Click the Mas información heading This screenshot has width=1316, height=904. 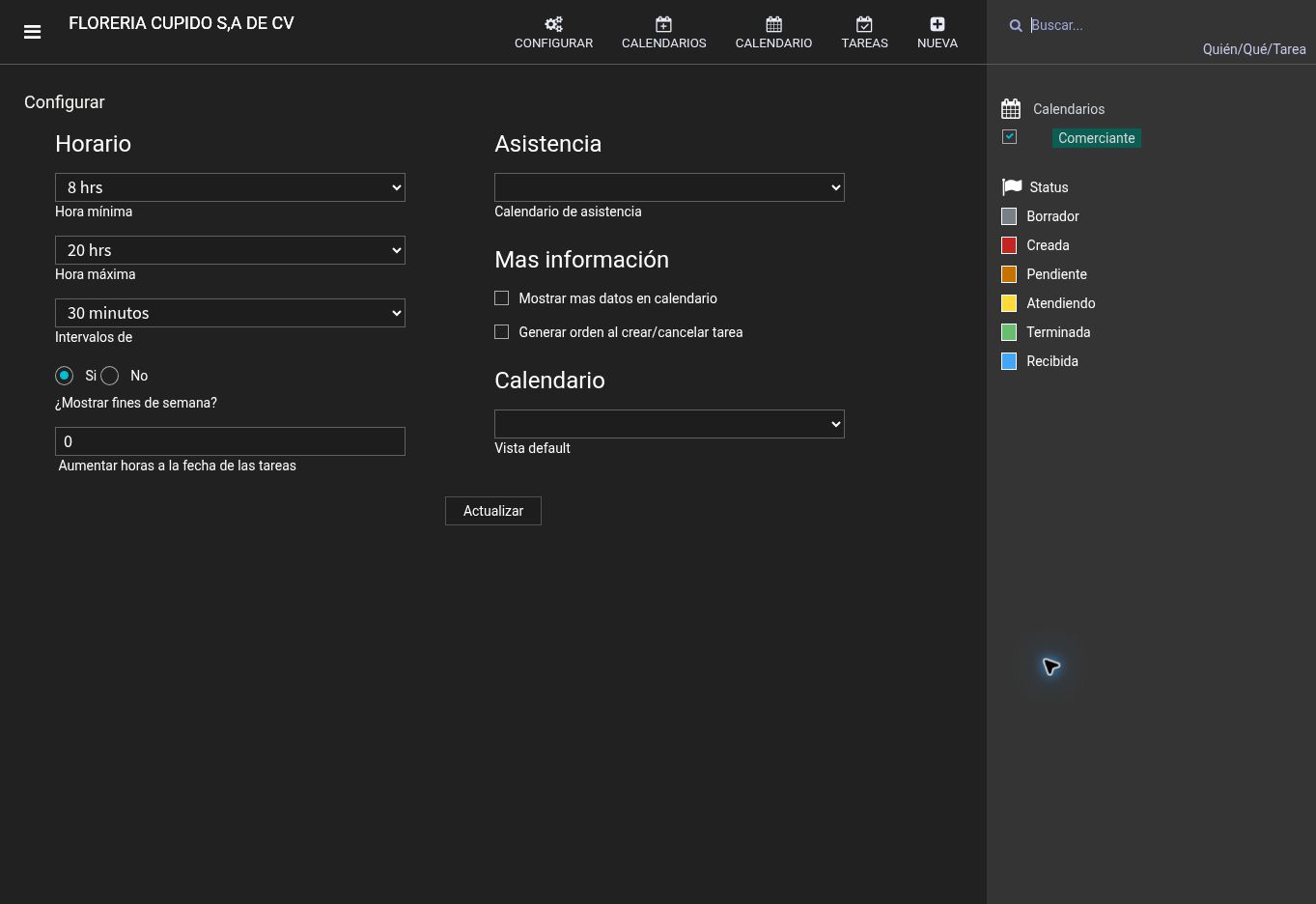click(x=581, y=260)
